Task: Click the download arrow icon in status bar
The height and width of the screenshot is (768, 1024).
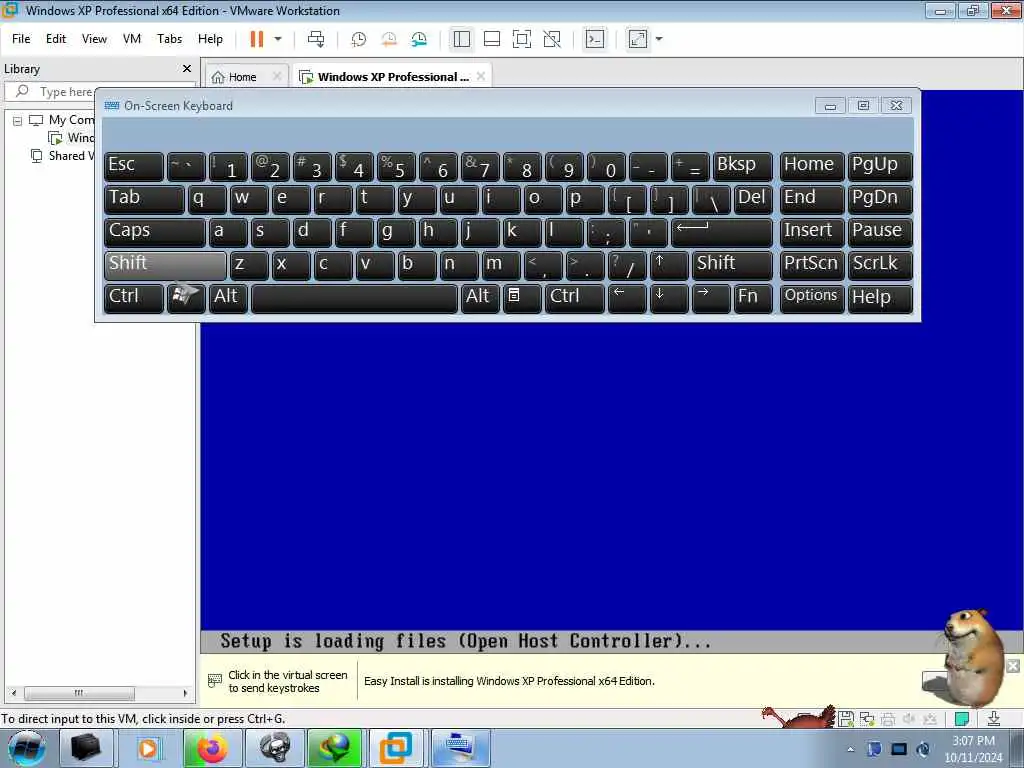Action: click(993, 719)
